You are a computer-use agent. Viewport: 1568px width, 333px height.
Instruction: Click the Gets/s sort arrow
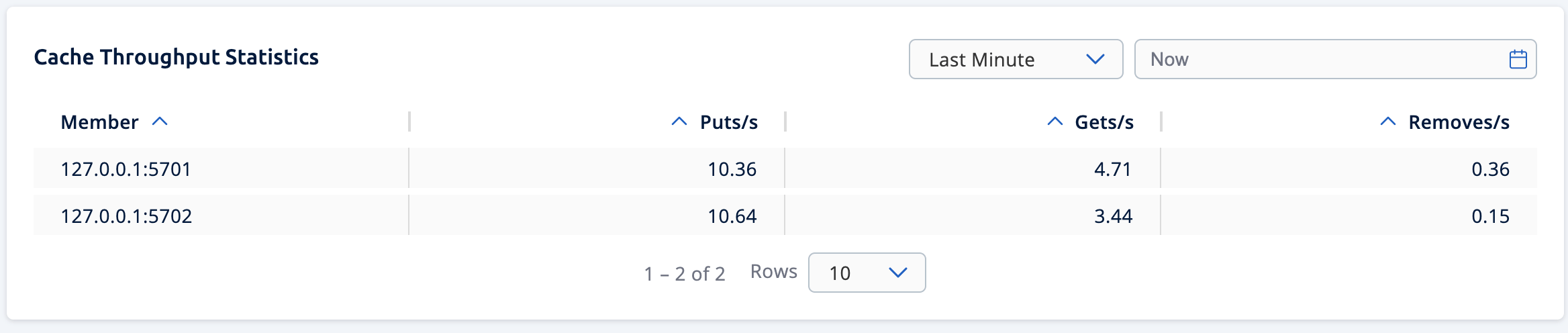(1055, 122)
